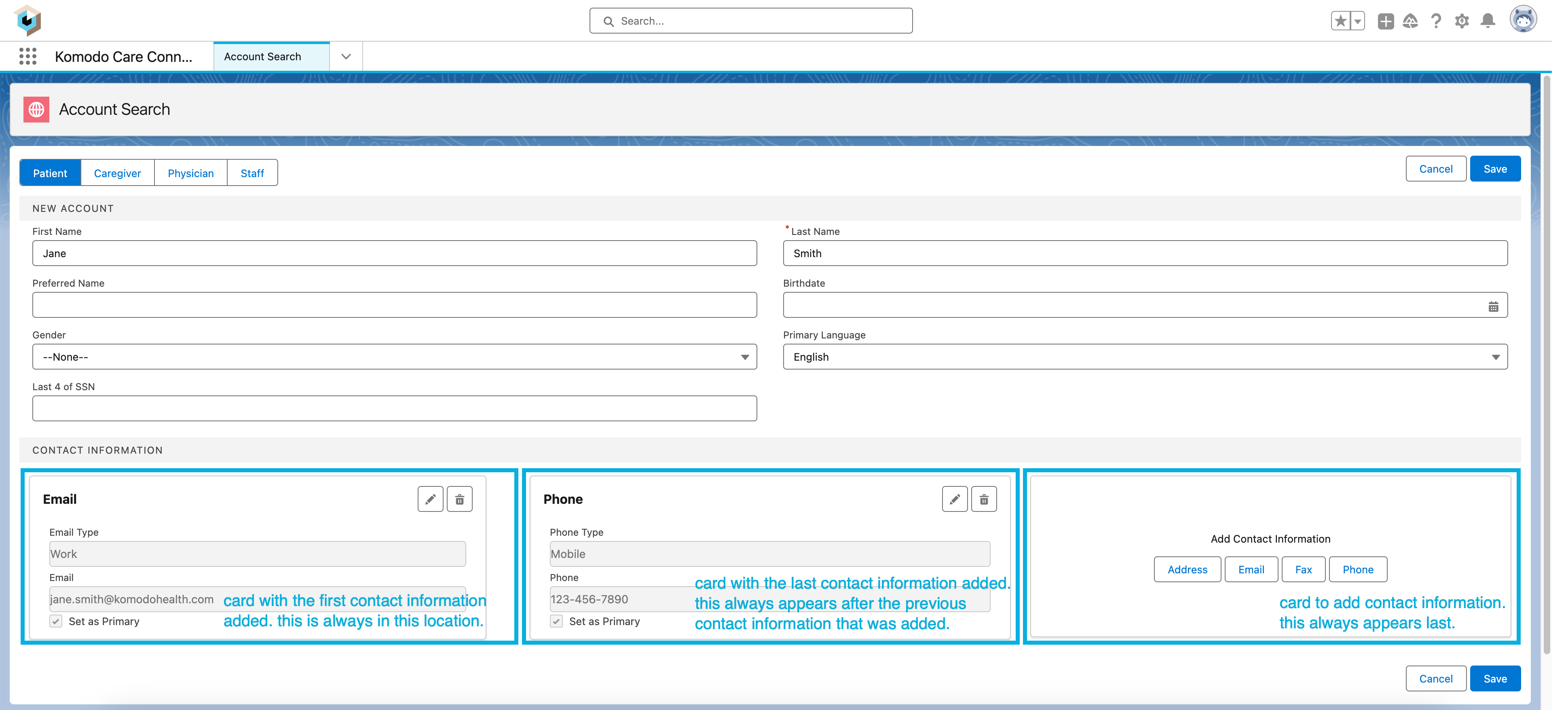Viewport: 1568px width, 710px height.
Task: Delete the Phone contact card
Action: (x=984, y=499)
